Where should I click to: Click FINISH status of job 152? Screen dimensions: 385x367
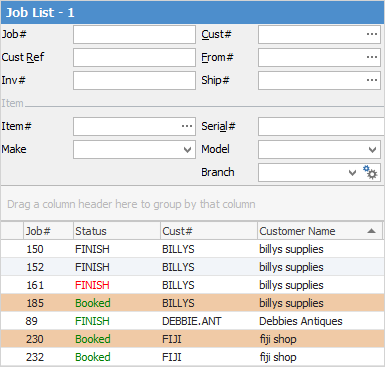[x=92, y=267]
